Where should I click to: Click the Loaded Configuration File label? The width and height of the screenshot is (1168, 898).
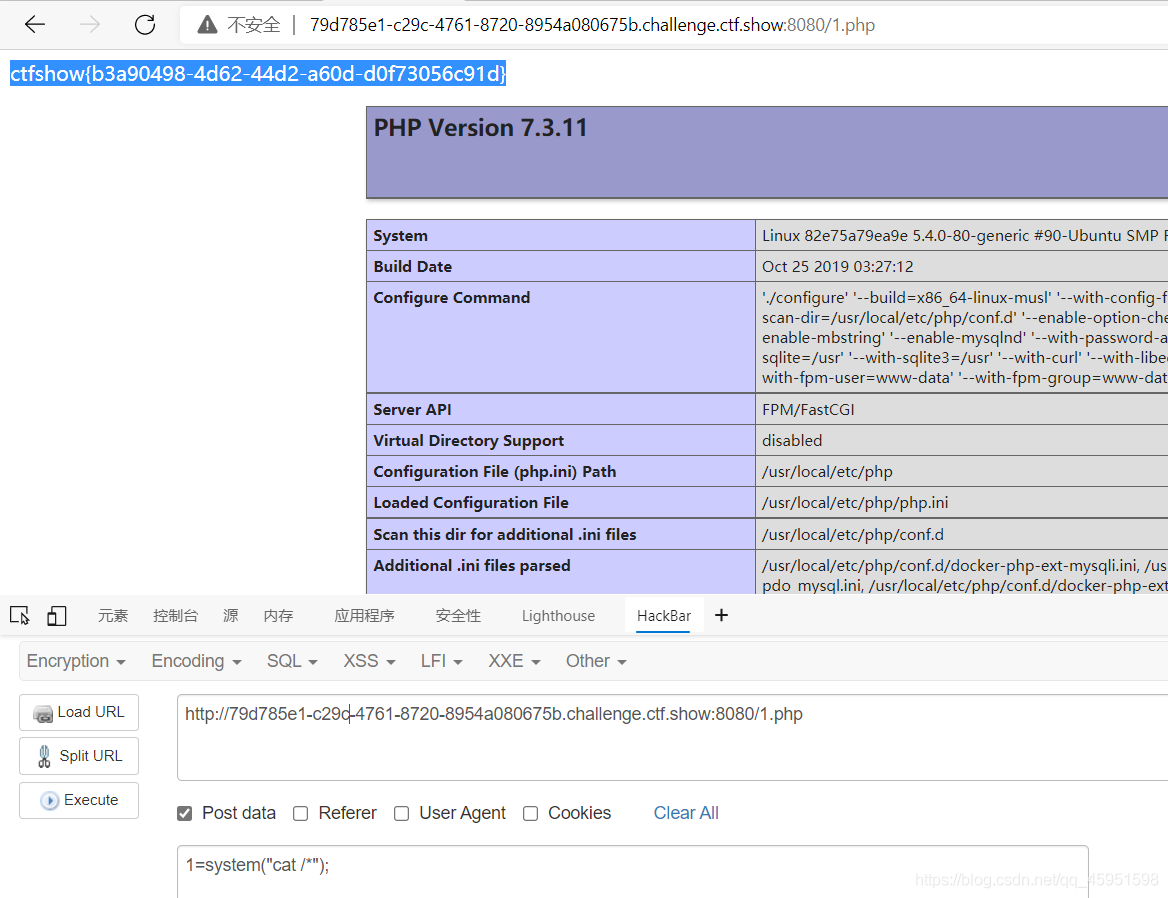(471, 503)
